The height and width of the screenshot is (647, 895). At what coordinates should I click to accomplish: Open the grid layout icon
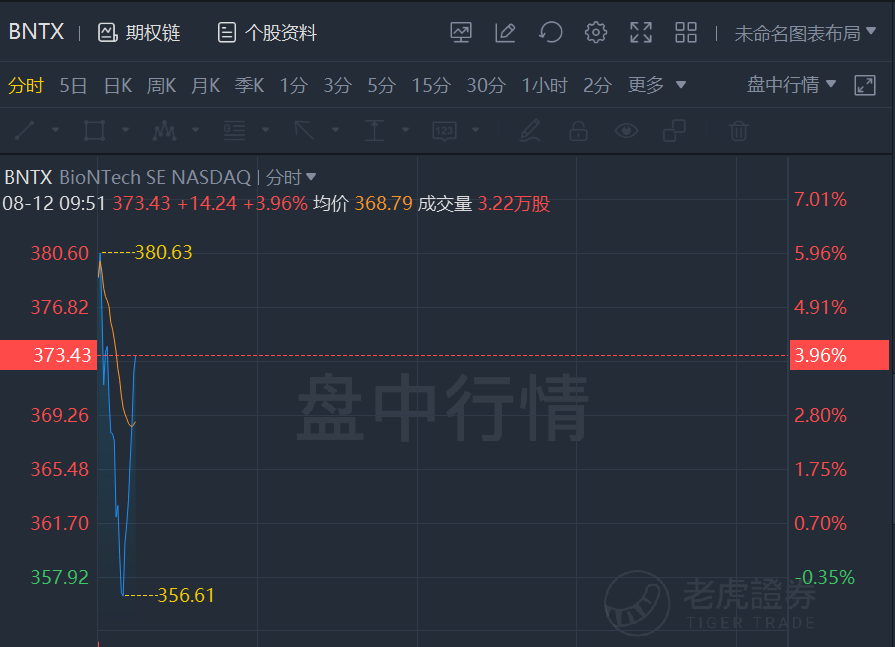pos(686,33)
